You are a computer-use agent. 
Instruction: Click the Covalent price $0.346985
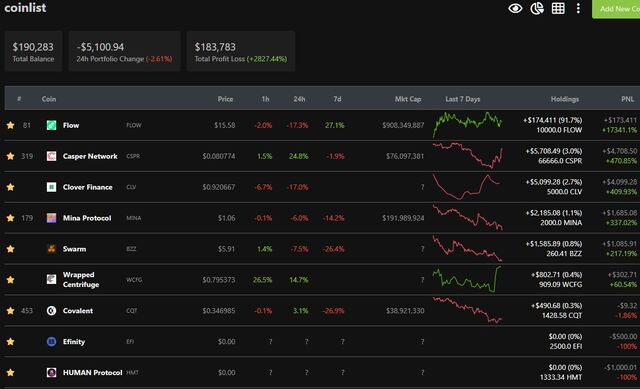pyautogui.click(x=219, y=311)
